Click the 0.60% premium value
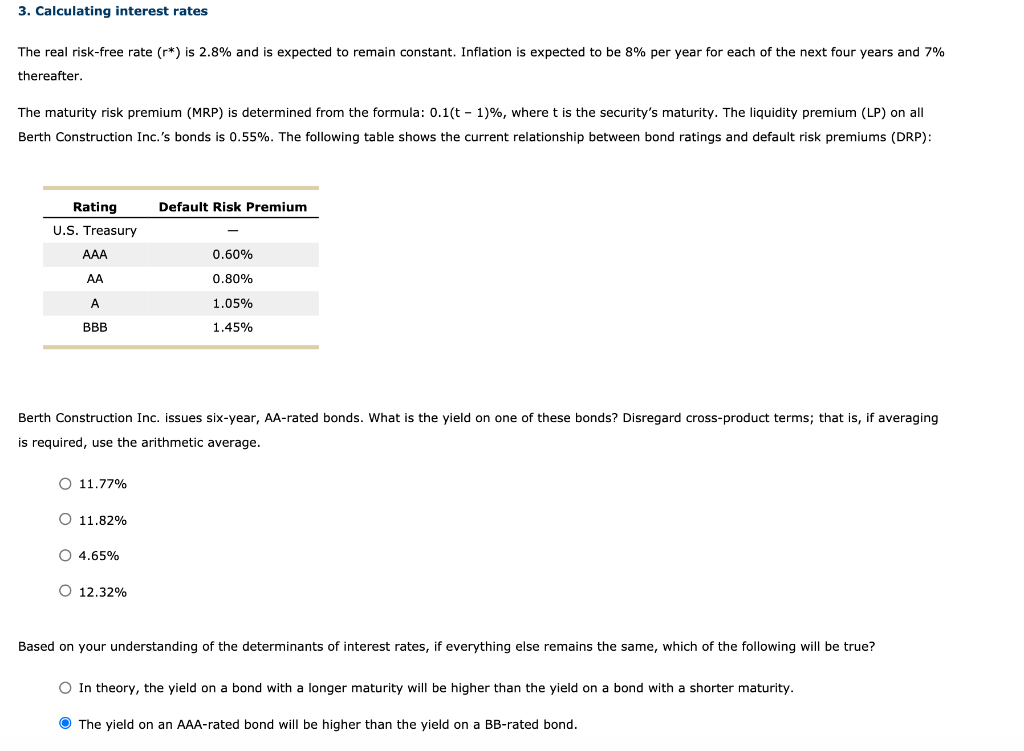 coord(232,255)
